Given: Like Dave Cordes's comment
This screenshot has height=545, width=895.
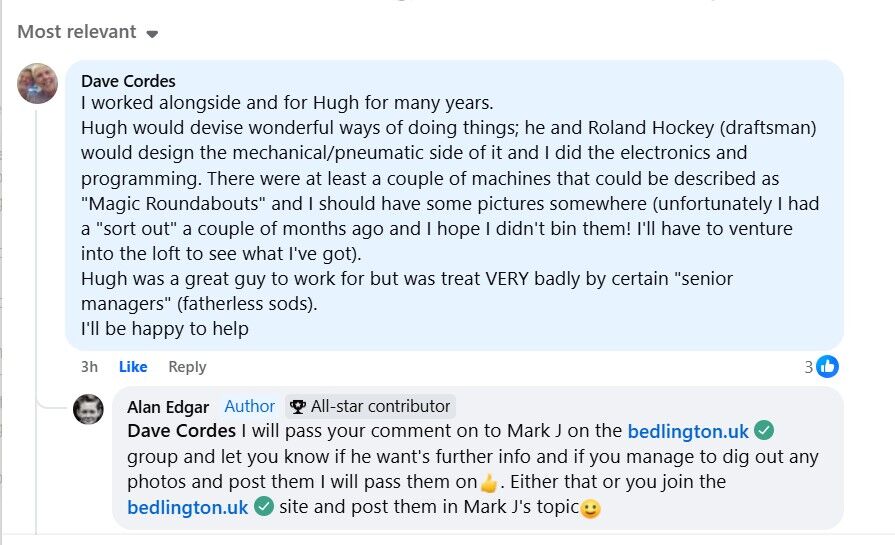Looking at the screenshot, I should pos(133,367).
